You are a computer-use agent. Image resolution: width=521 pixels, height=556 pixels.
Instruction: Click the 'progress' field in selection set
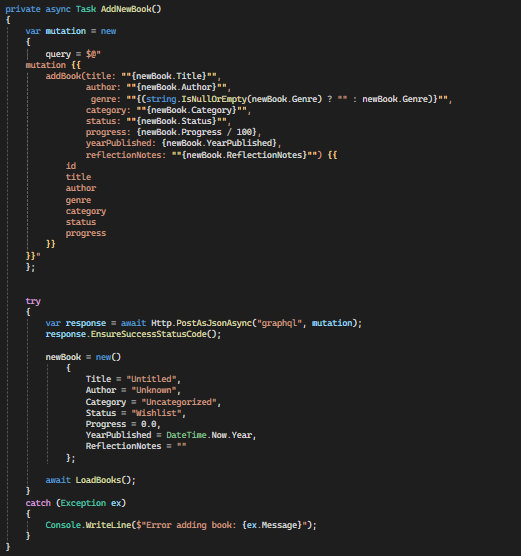86,233
